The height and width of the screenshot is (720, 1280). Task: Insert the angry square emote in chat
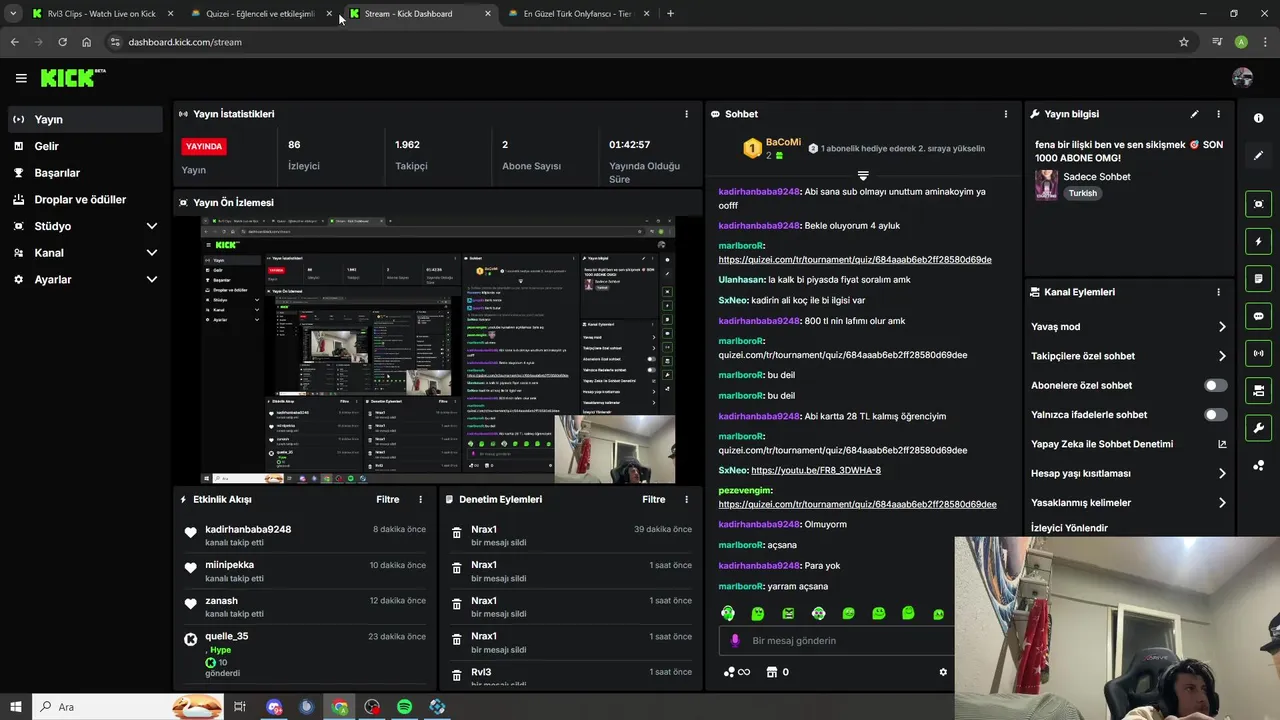coord(788,613)
